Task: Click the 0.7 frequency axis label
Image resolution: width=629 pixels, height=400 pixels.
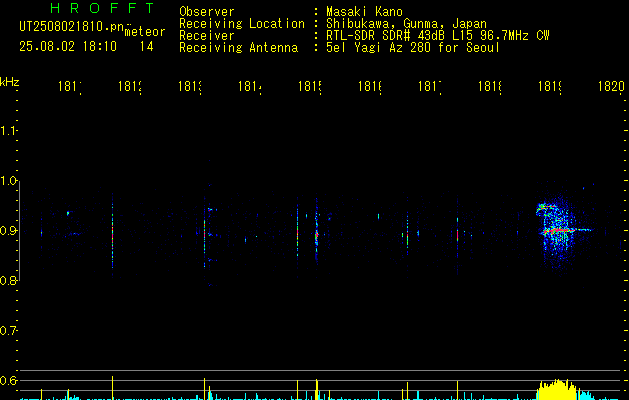Action: (x=7, y=331)
